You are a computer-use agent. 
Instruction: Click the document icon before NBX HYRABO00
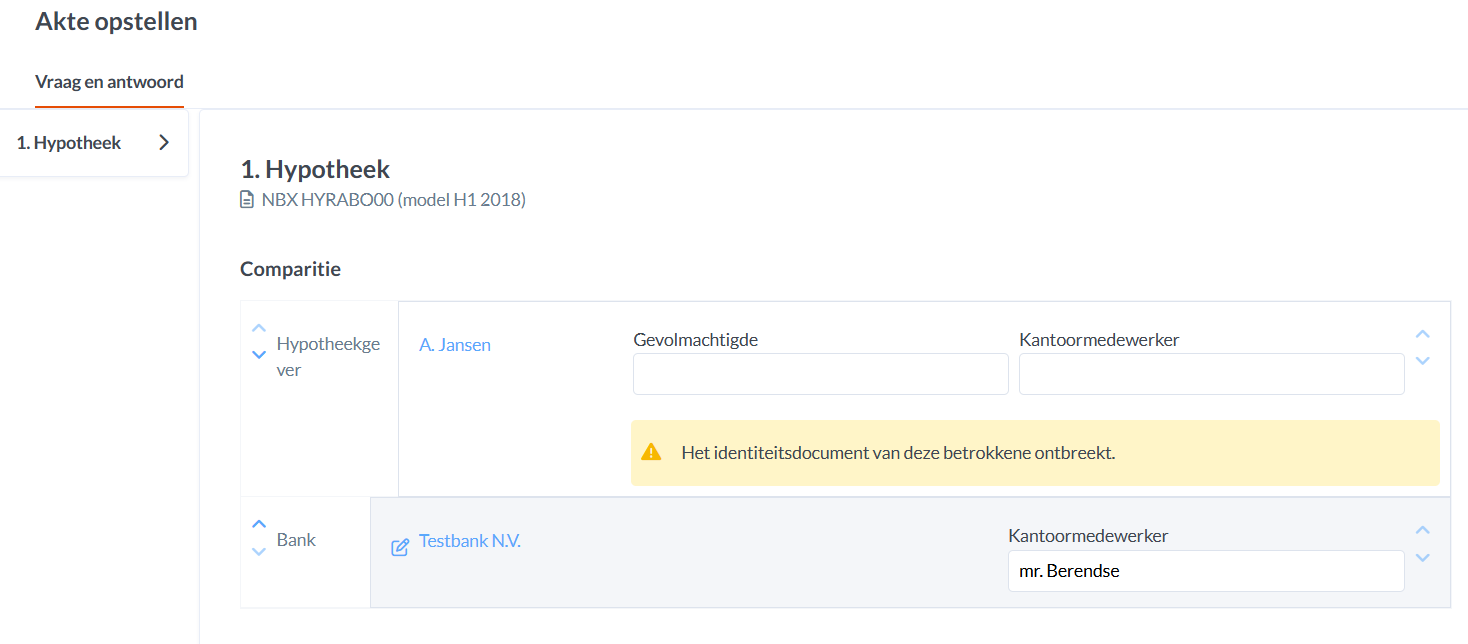[247, 200]
